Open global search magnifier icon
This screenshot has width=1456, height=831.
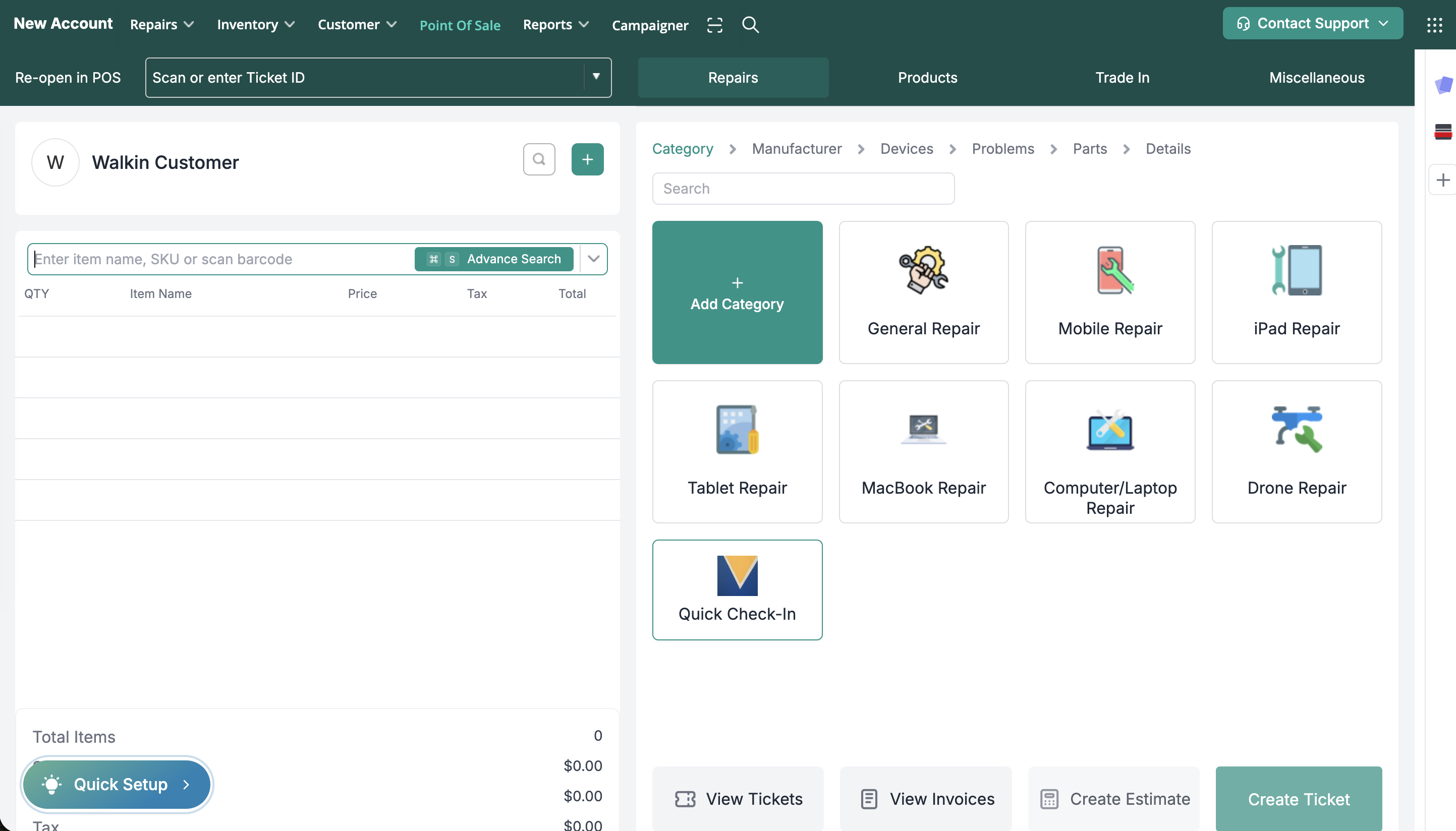[750, 25]
